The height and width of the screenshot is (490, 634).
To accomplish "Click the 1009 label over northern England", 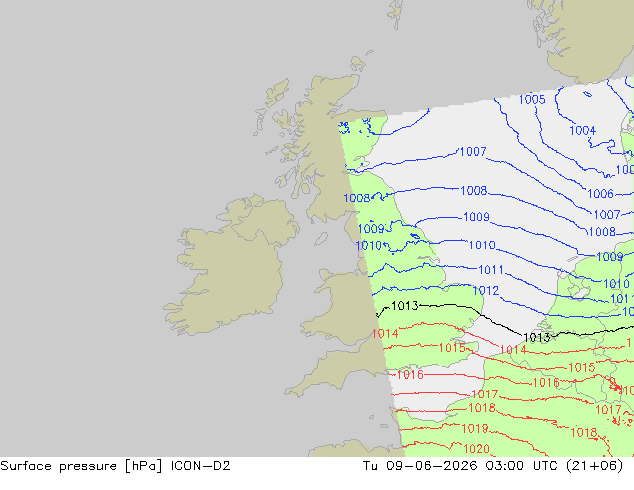I will tap(371, 228).
